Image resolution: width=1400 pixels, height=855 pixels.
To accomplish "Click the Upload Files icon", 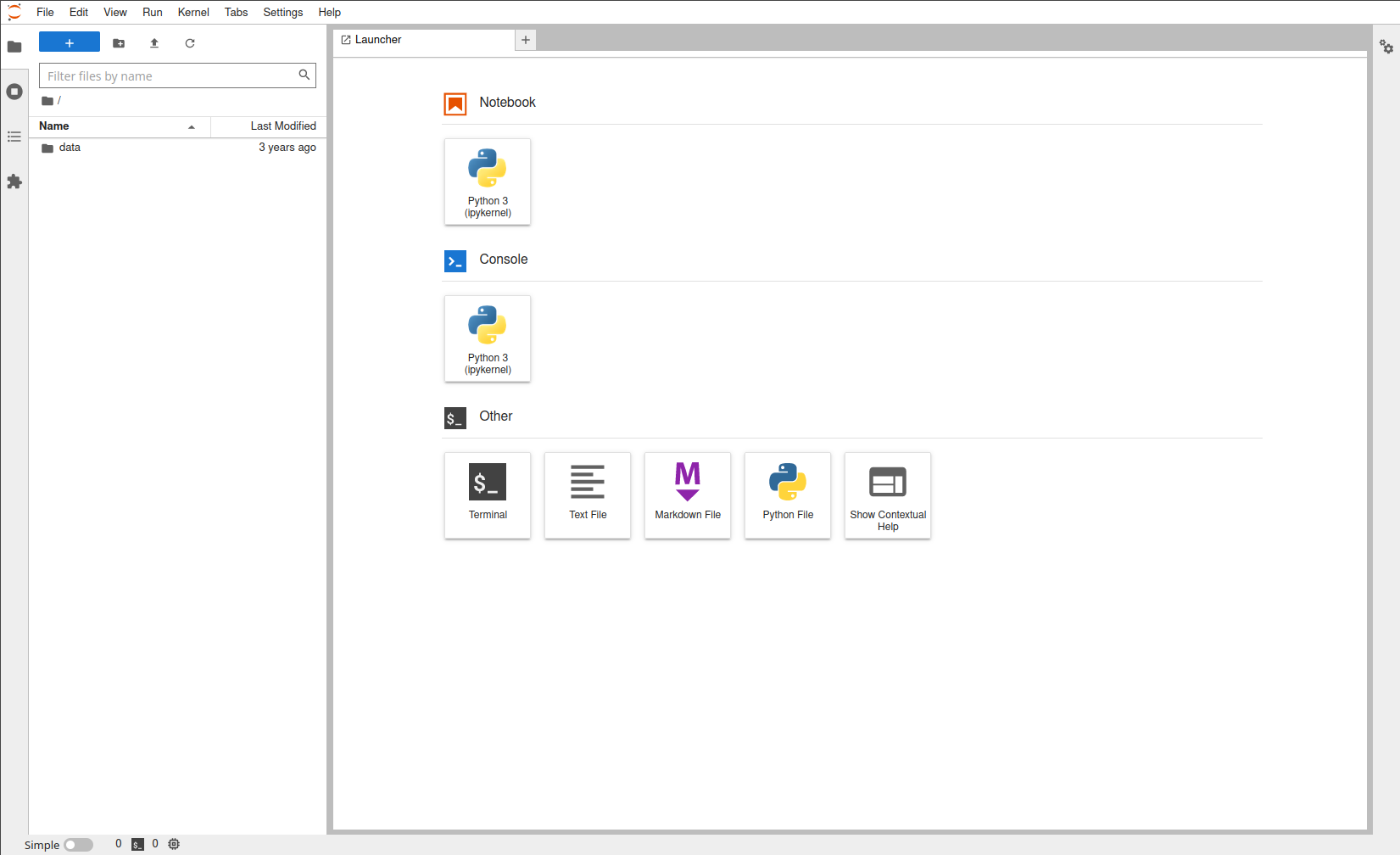I will click(154, 43).
